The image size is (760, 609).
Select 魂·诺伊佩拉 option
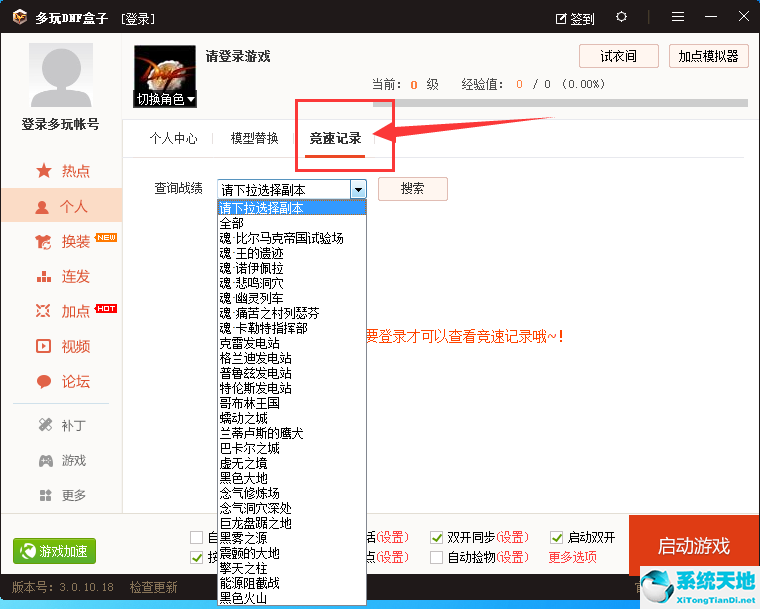(292, 268)
